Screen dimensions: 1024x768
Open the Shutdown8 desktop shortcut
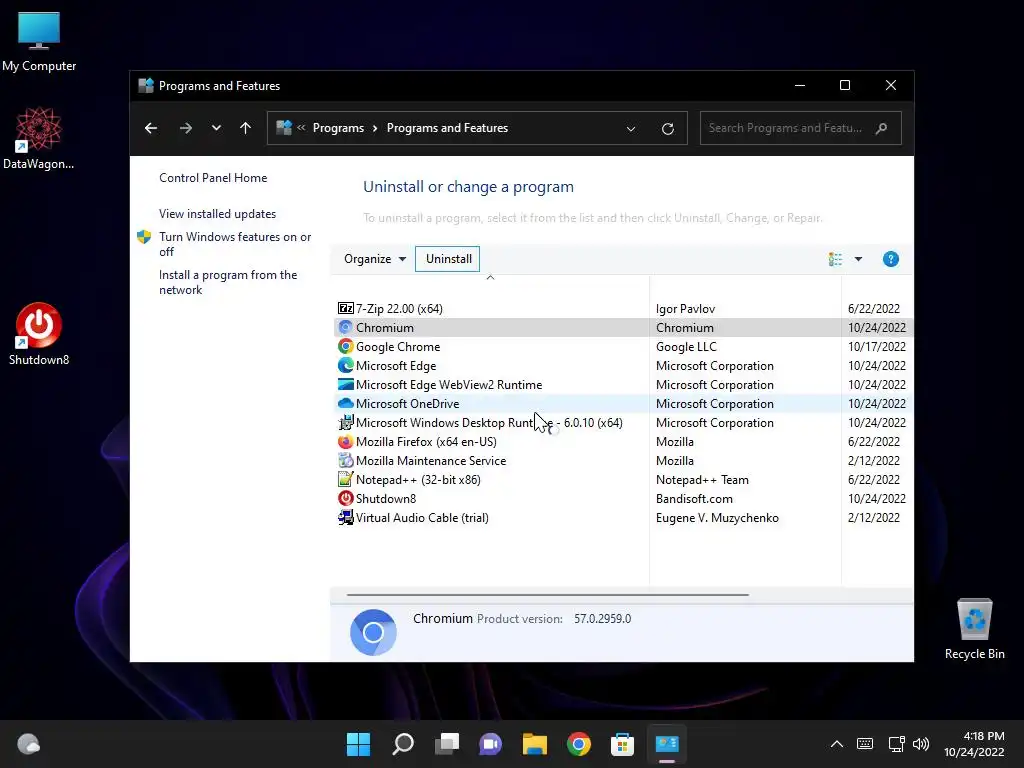tap(39, 334)
